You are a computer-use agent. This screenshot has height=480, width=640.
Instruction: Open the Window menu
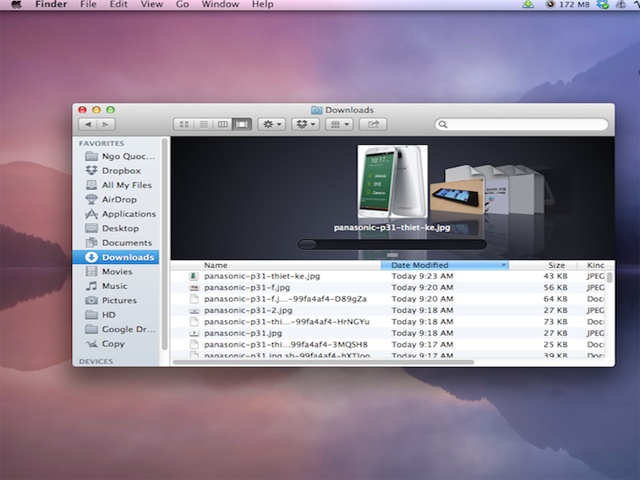[x=220, y=4]
